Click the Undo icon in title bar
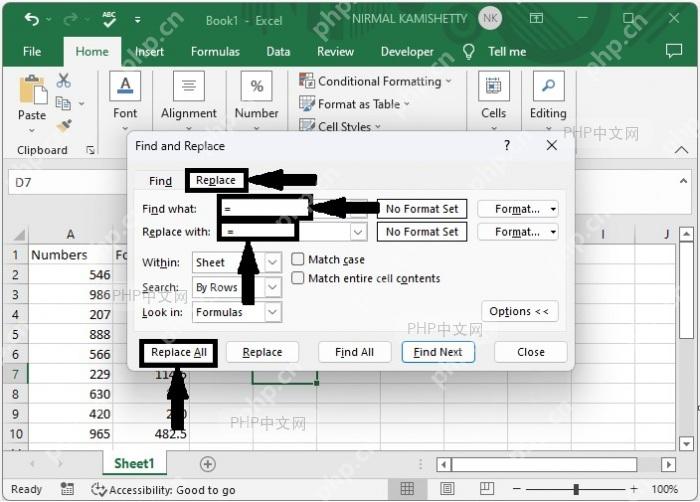The width and height of the screenshot is (700, 502). coord(32,19)
